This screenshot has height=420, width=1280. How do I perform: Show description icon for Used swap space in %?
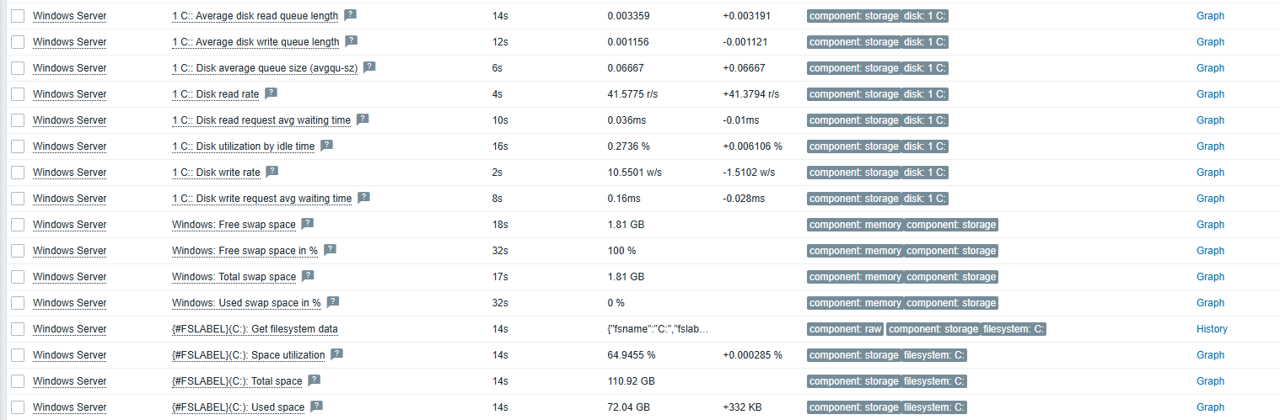pos(332,301)
